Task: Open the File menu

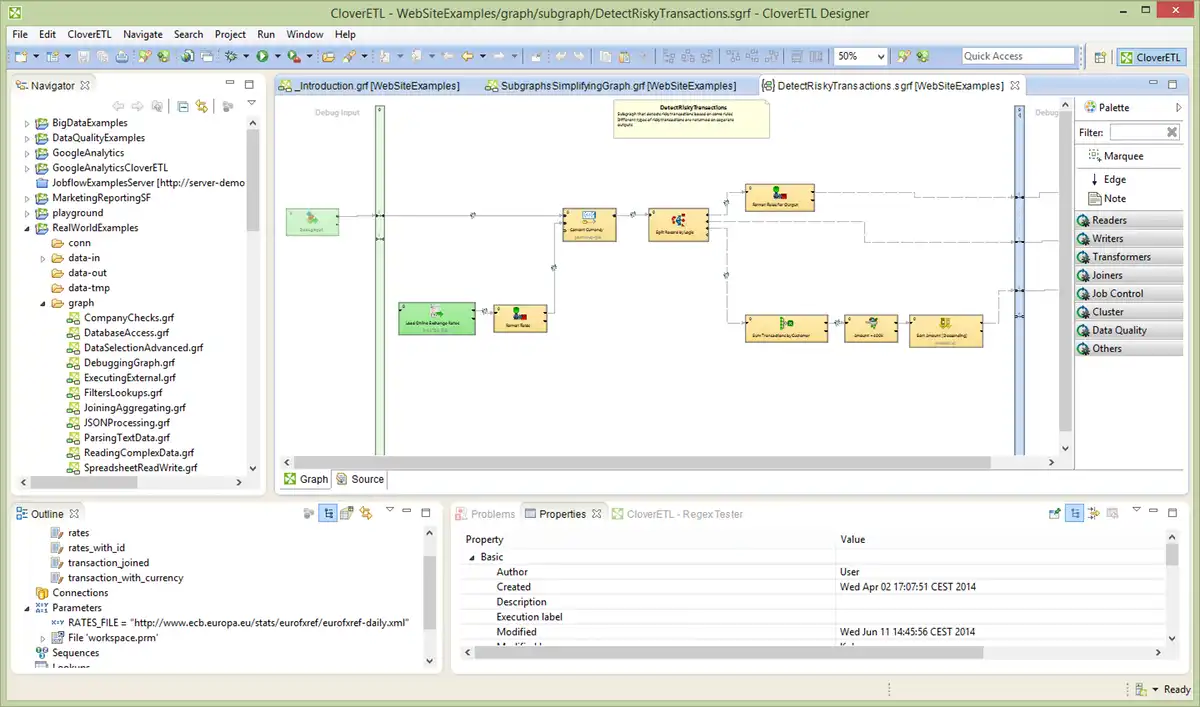Action: point(20,34)
